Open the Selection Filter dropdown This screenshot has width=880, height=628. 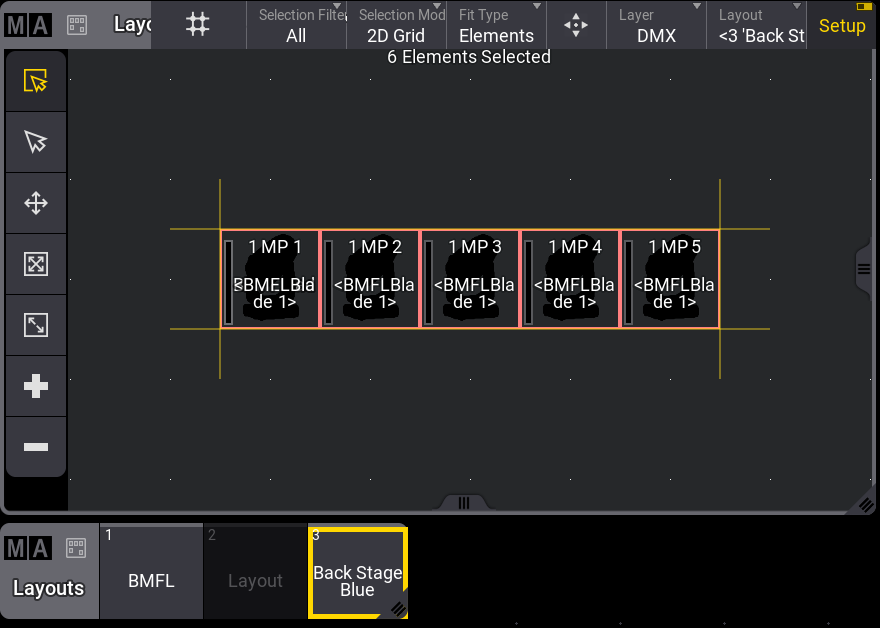coord(296,25)
